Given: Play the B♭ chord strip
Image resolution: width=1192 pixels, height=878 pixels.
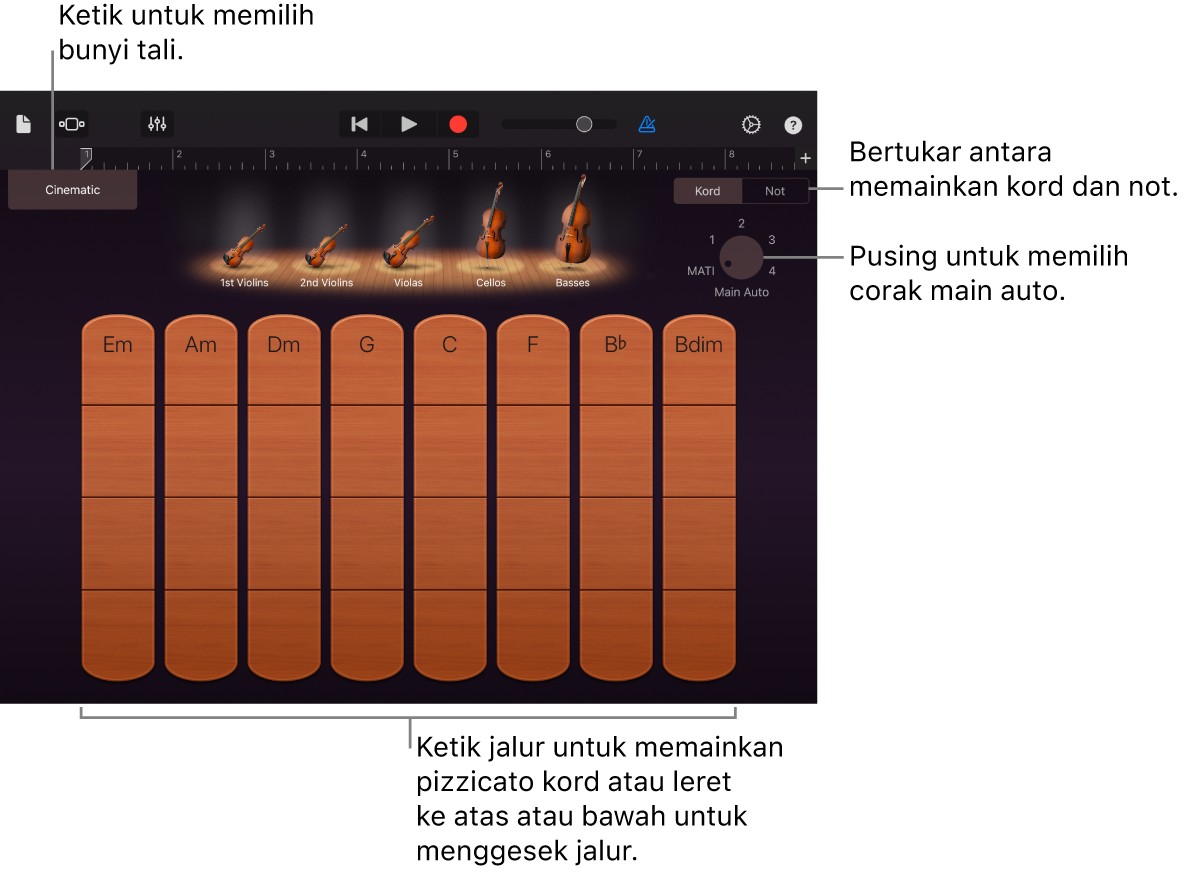Looking at the screenshot, I should 616,497.
